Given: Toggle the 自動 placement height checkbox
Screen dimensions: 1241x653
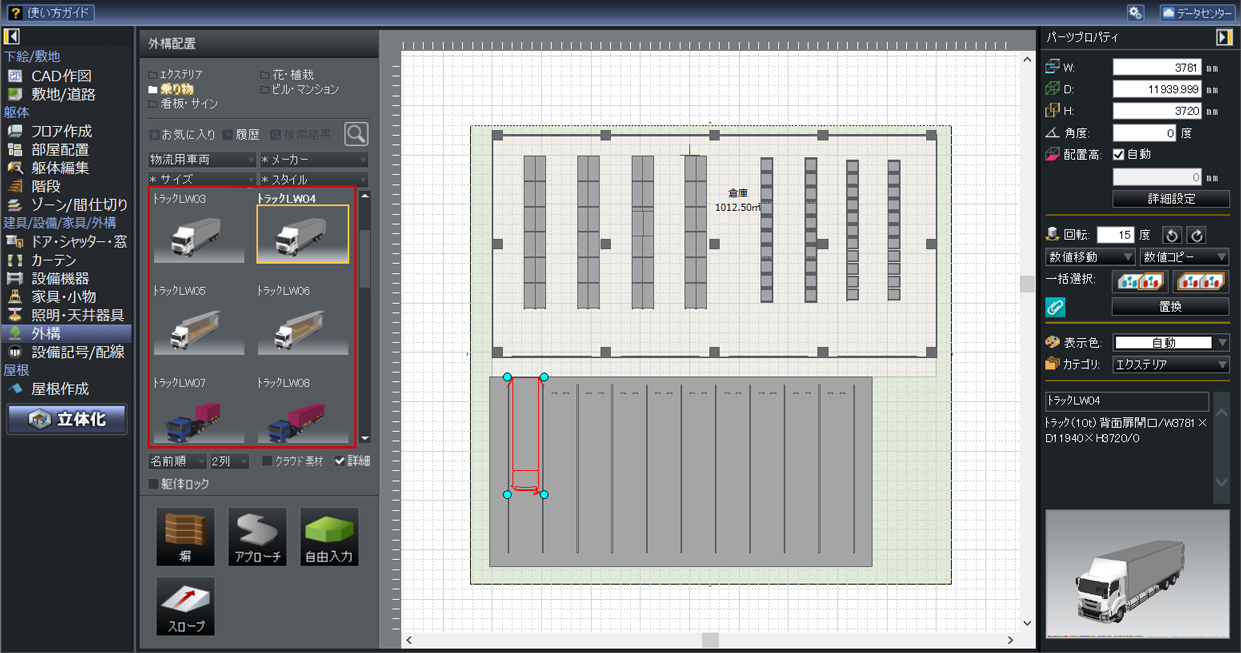Looking at the screenshot, I should pyautogui.click(x=1119, y=155).
